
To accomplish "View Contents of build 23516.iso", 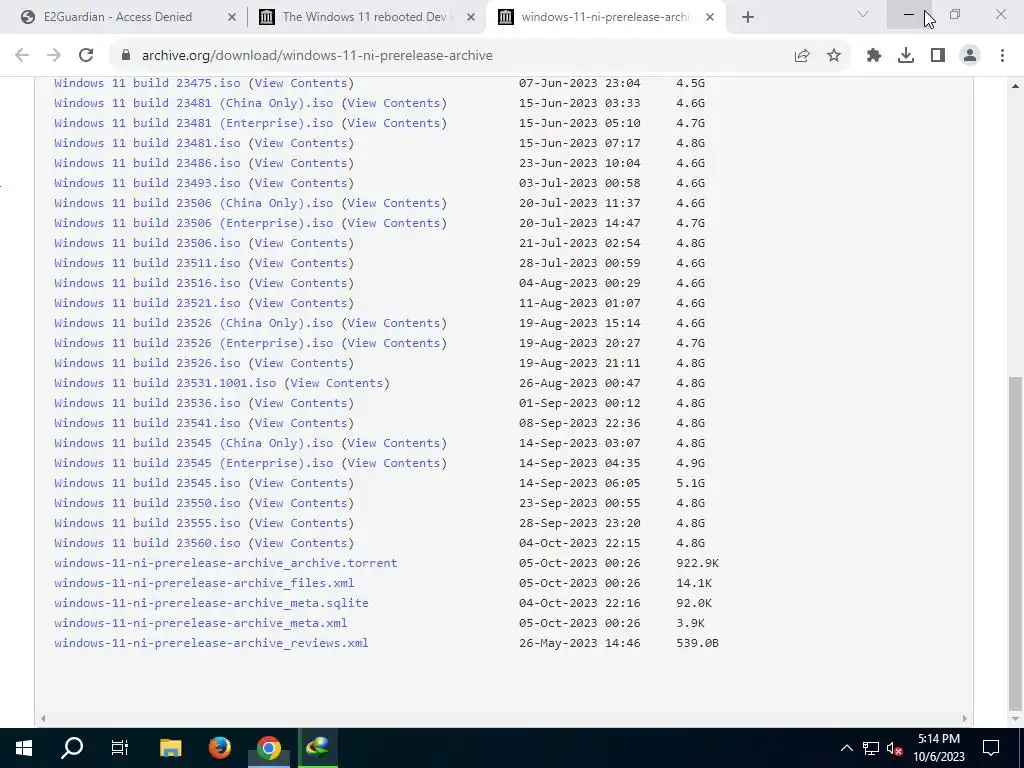I will (301, 283).
